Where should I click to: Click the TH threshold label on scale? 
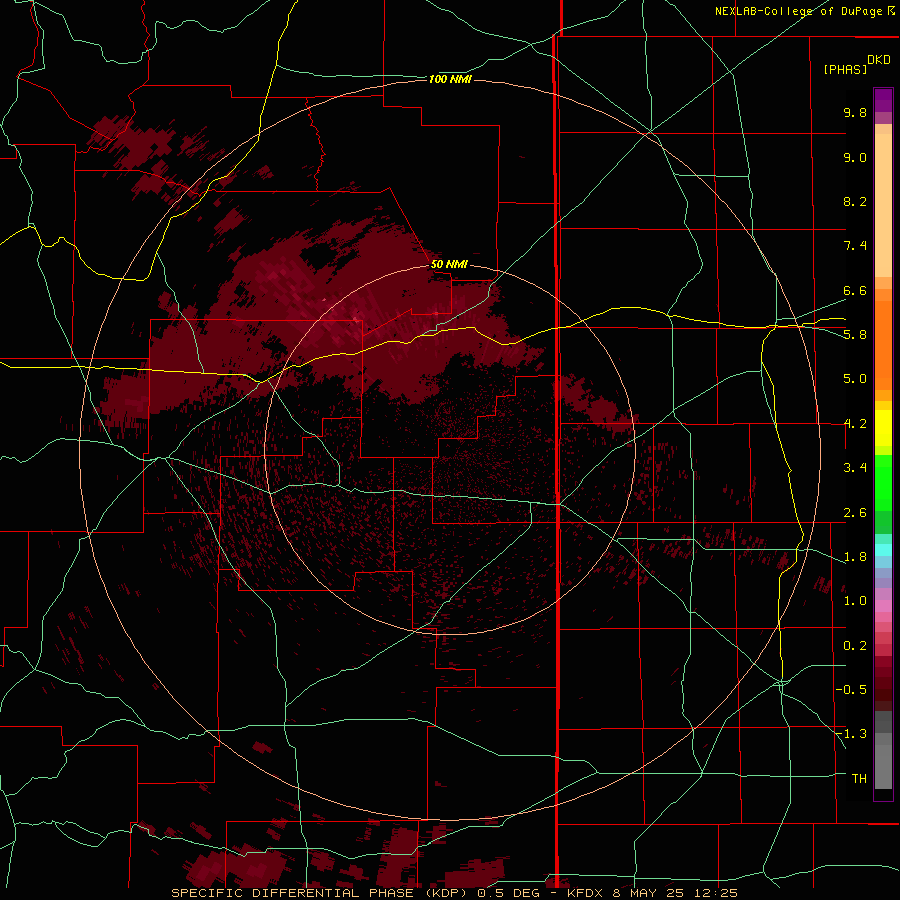click(x=859, y=779)
